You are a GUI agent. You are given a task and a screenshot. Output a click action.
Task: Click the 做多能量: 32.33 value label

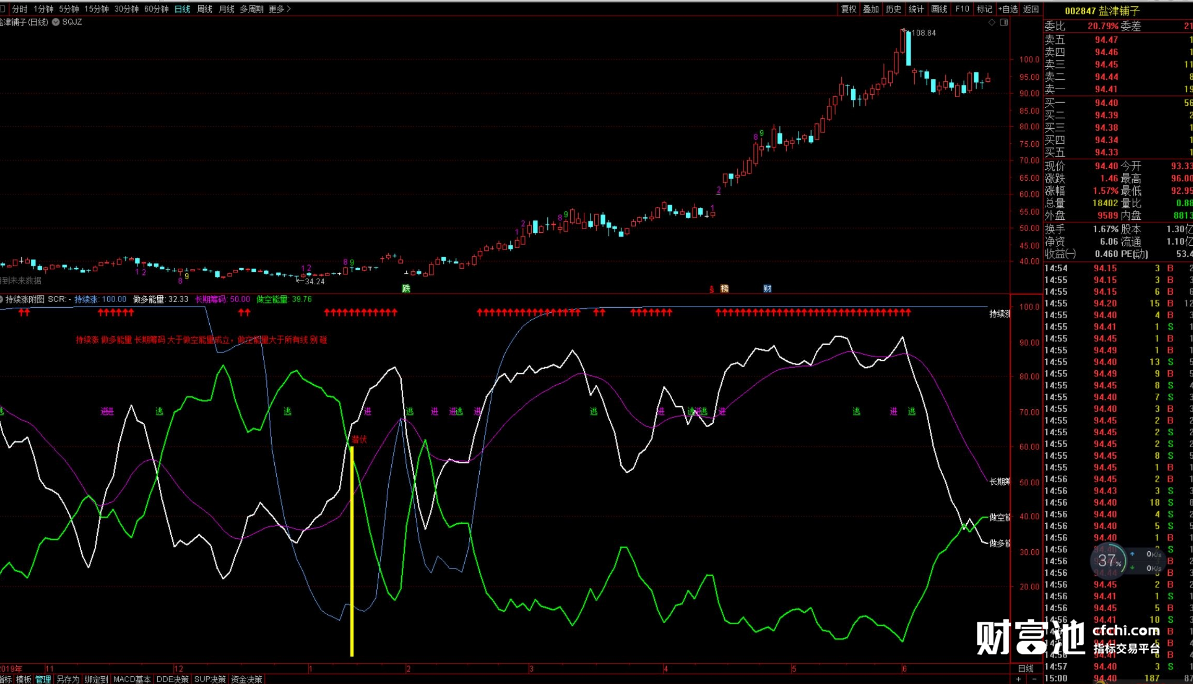click(x=161, y=299)
